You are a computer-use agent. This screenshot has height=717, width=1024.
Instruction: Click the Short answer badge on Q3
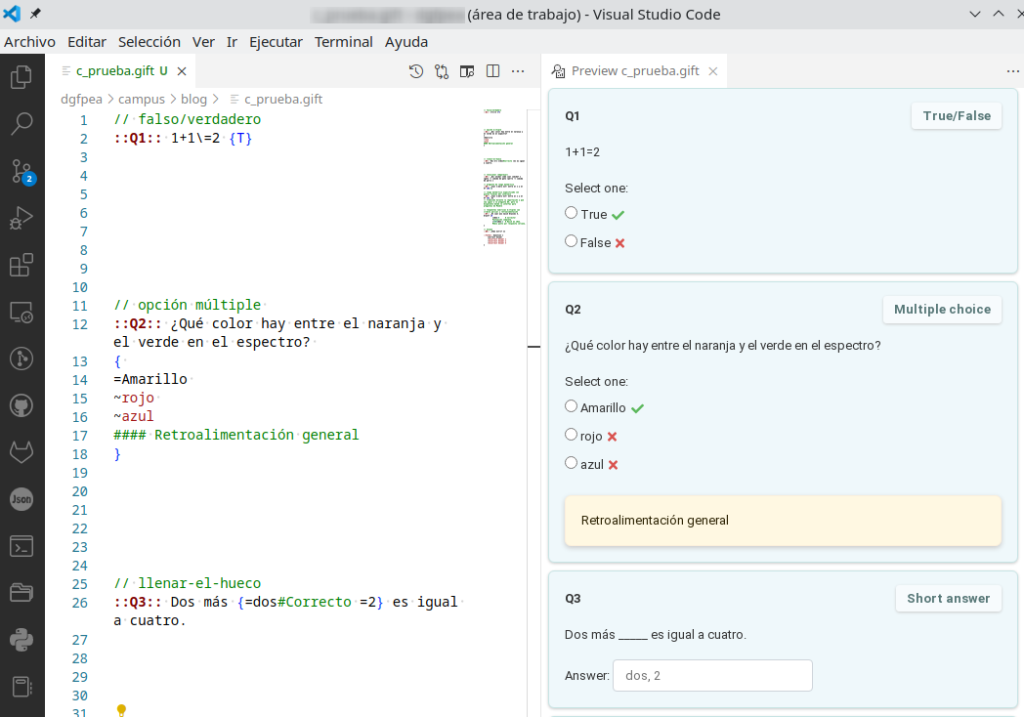[948, 599]
